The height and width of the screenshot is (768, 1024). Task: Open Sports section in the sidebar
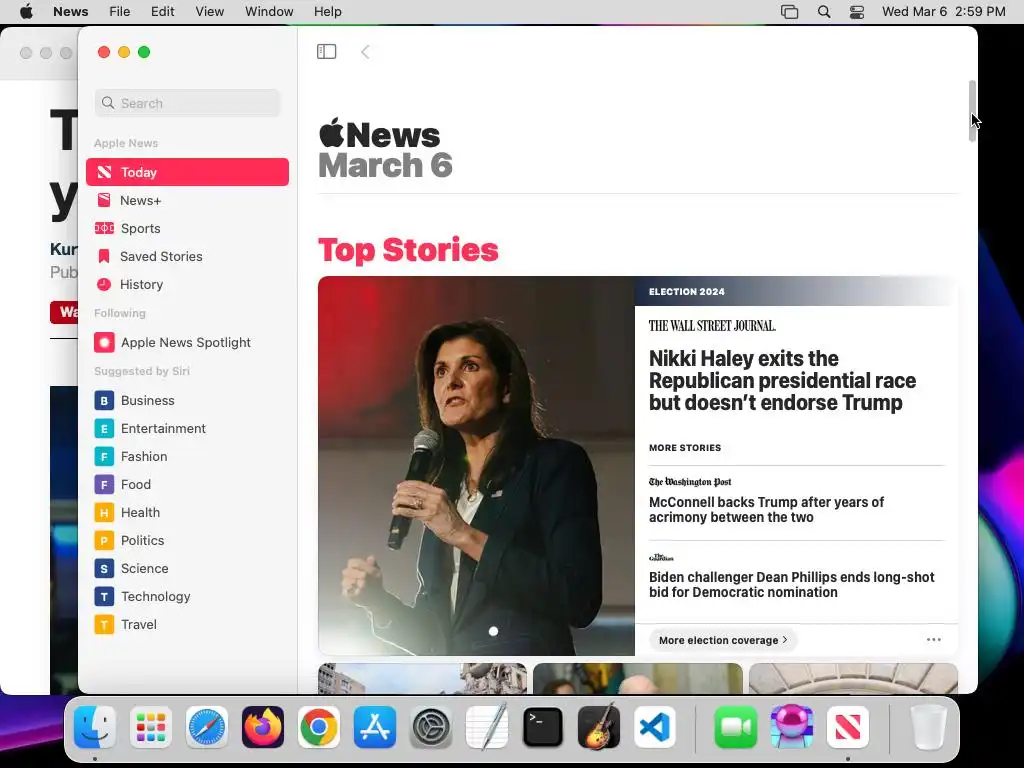pos(187,229)
